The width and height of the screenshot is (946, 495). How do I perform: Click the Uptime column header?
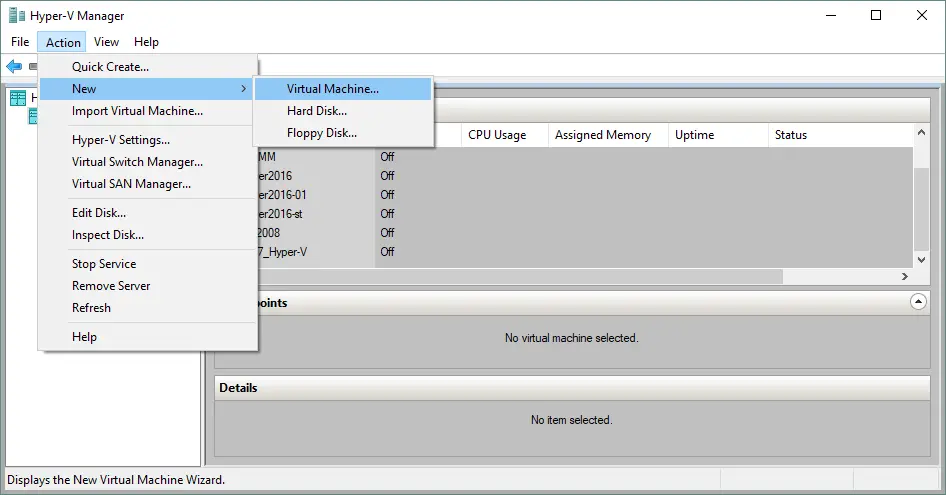point(694,135)
